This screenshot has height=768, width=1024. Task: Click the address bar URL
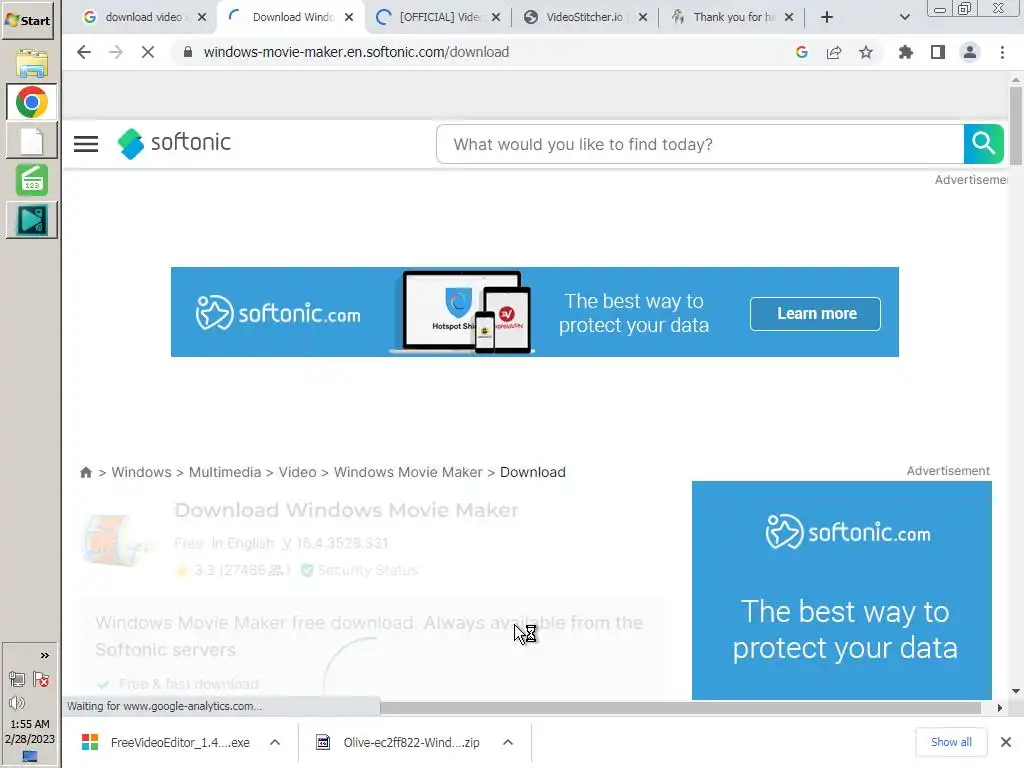click(x=356, y=52)
